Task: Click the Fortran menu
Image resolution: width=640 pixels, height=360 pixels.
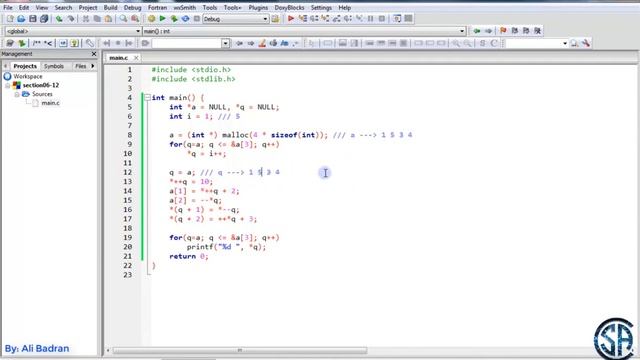Action: coord(157,8)
